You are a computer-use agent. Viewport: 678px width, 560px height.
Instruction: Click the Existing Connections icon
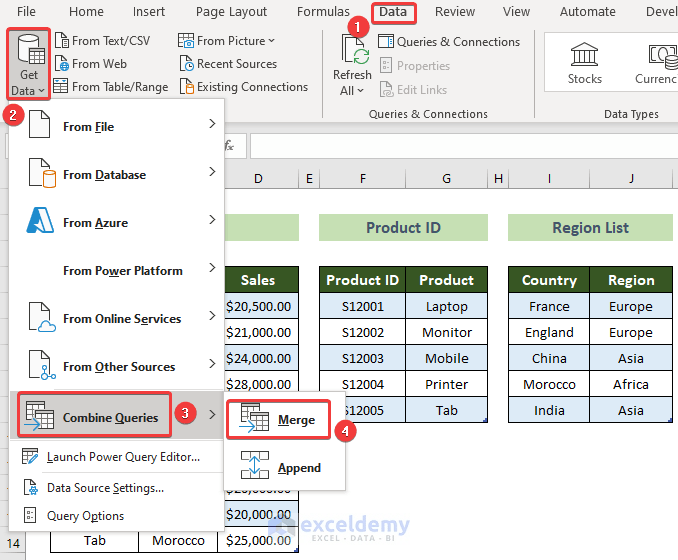click(187, 86)
